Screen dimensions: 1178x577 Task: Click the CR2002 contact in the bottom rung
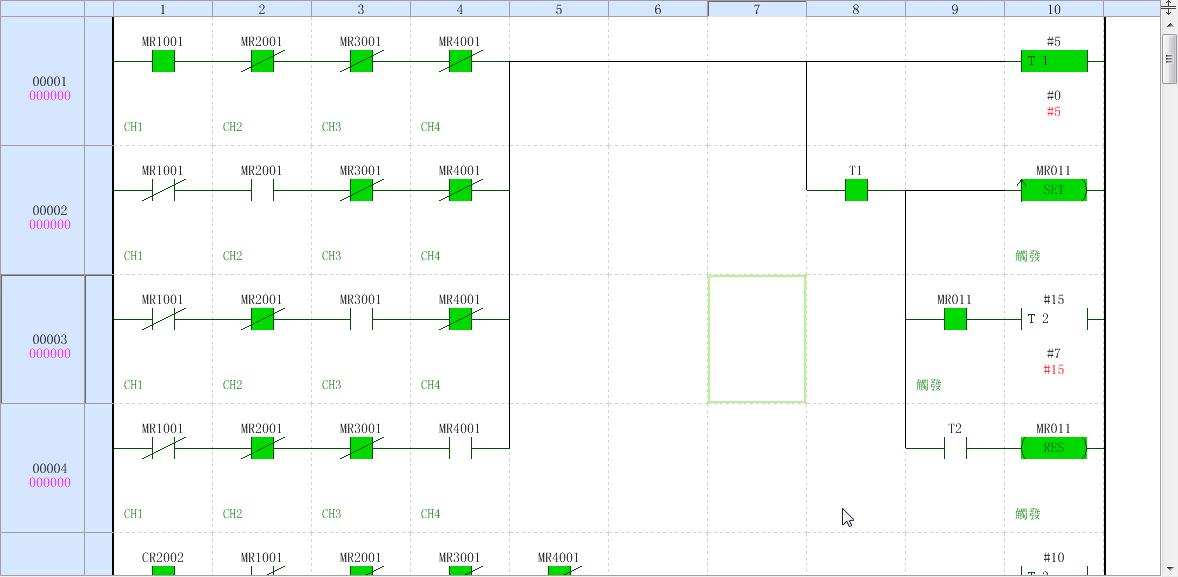point(163,571)
